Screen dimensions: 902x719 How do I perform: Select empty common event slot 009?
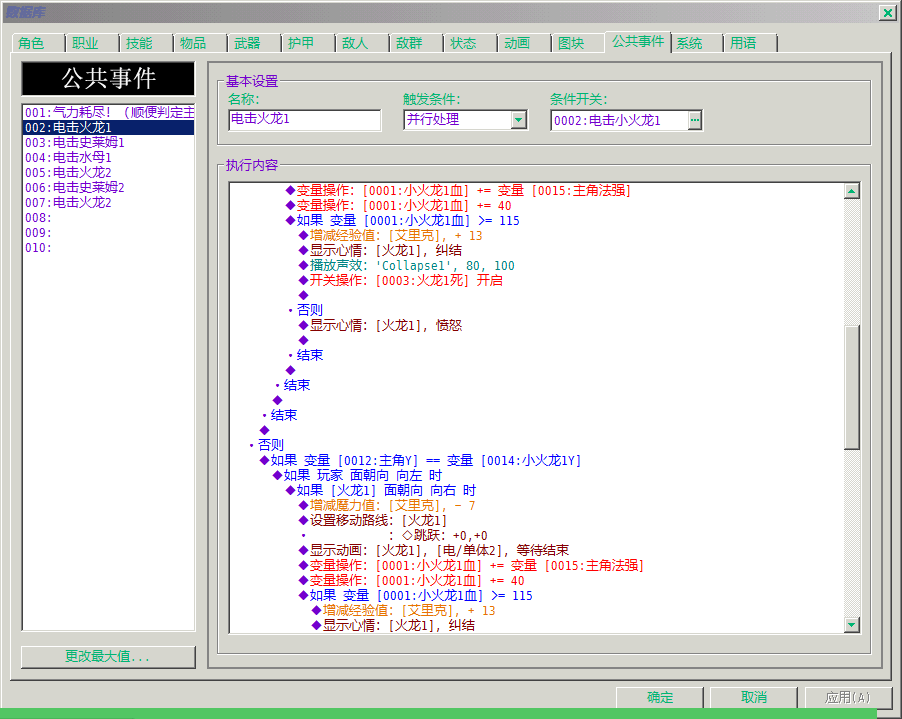[108, 232]
